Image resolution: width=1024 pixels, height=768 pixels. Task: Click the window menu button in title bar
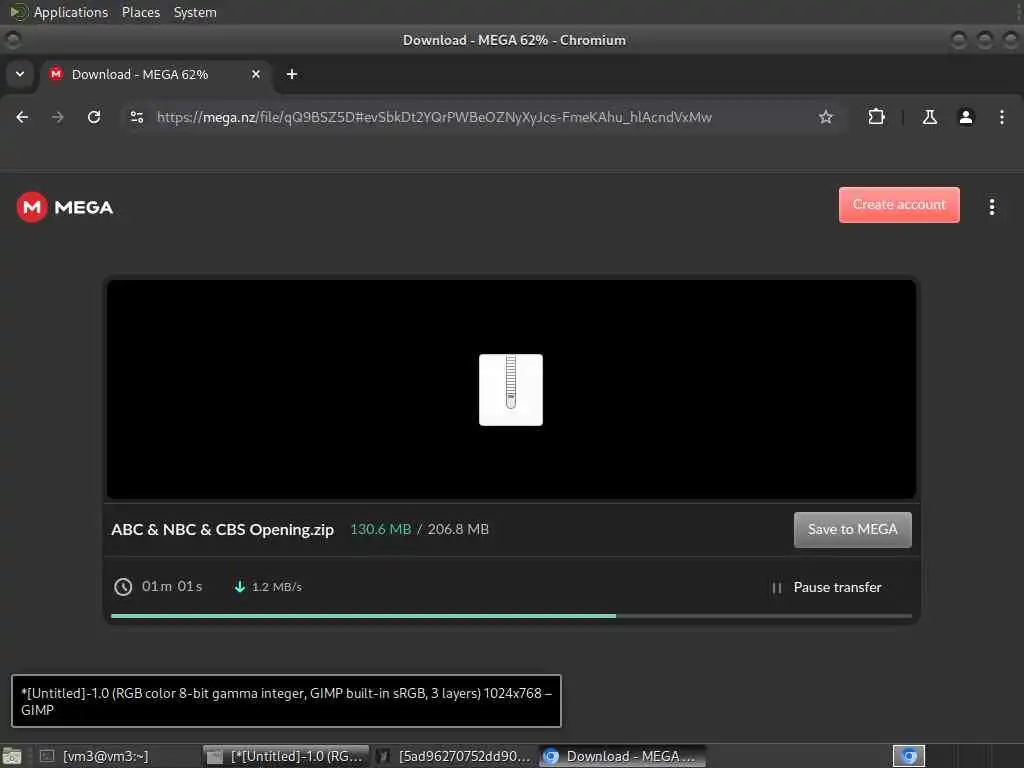click(x=12, y=40)
